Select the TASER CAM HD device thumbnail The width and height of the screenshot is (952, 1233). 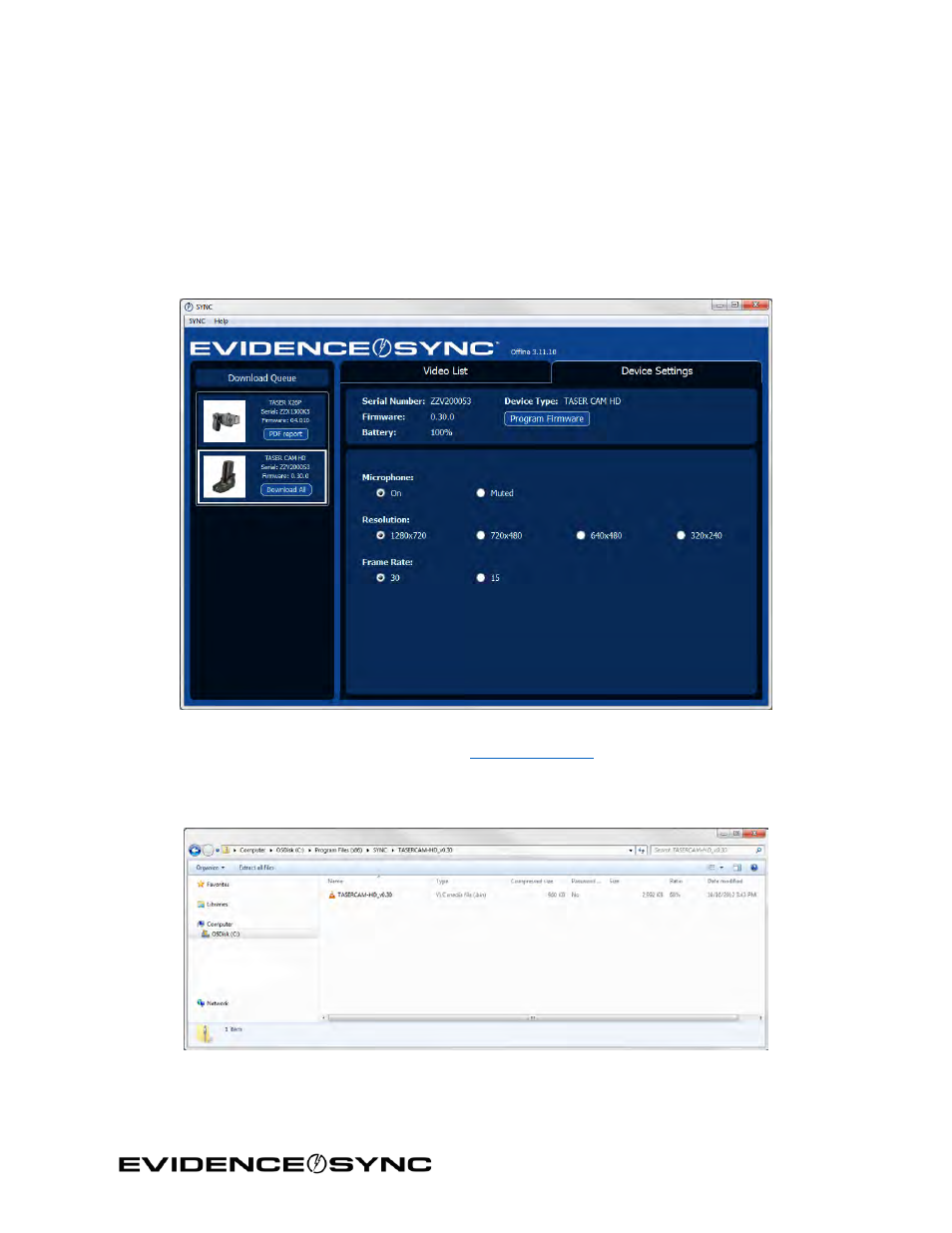point(225,476)
